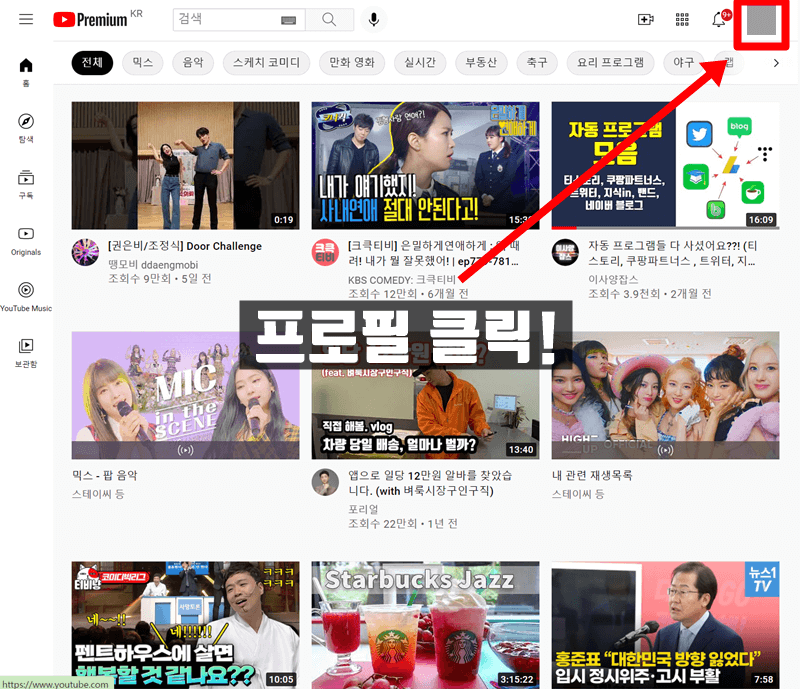Visit channel name 포리얼
This screenshot has height=689, width=800.
[x=363, y=509]
